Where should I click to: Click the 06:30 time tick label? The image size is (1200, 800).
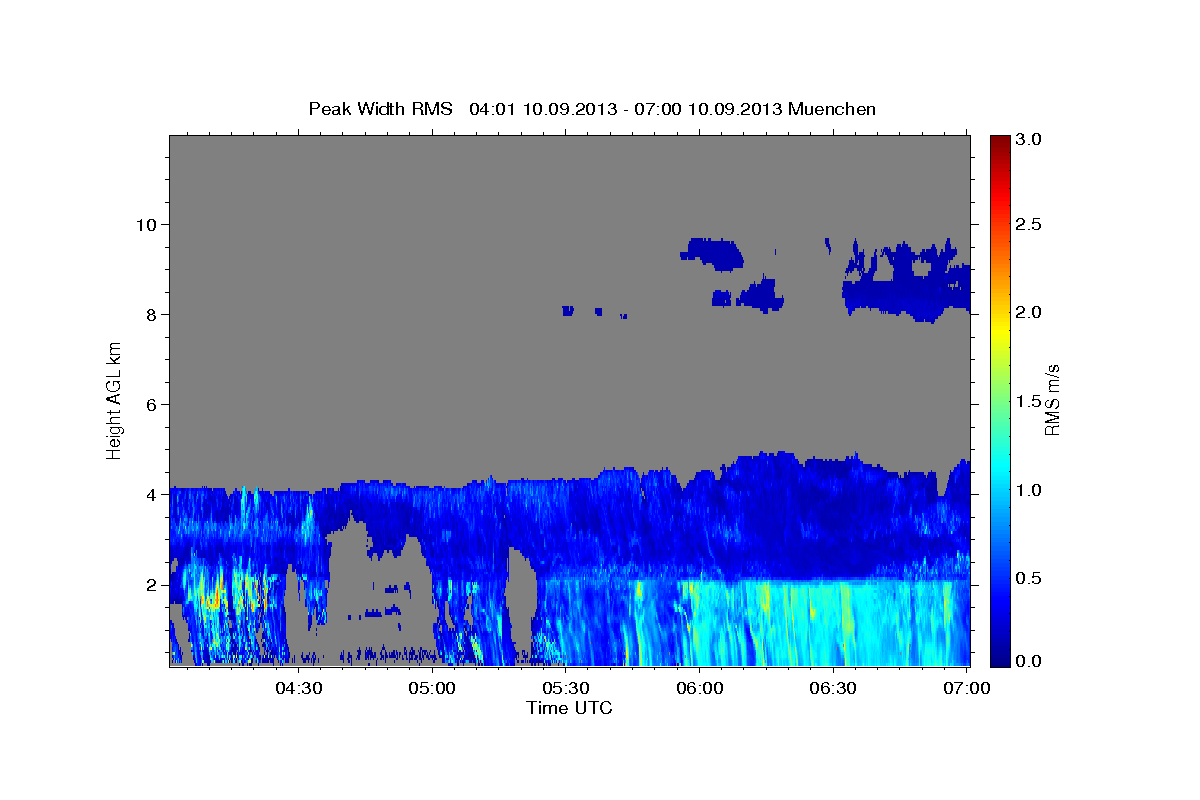pyautogui.click(x=833, y=688)
